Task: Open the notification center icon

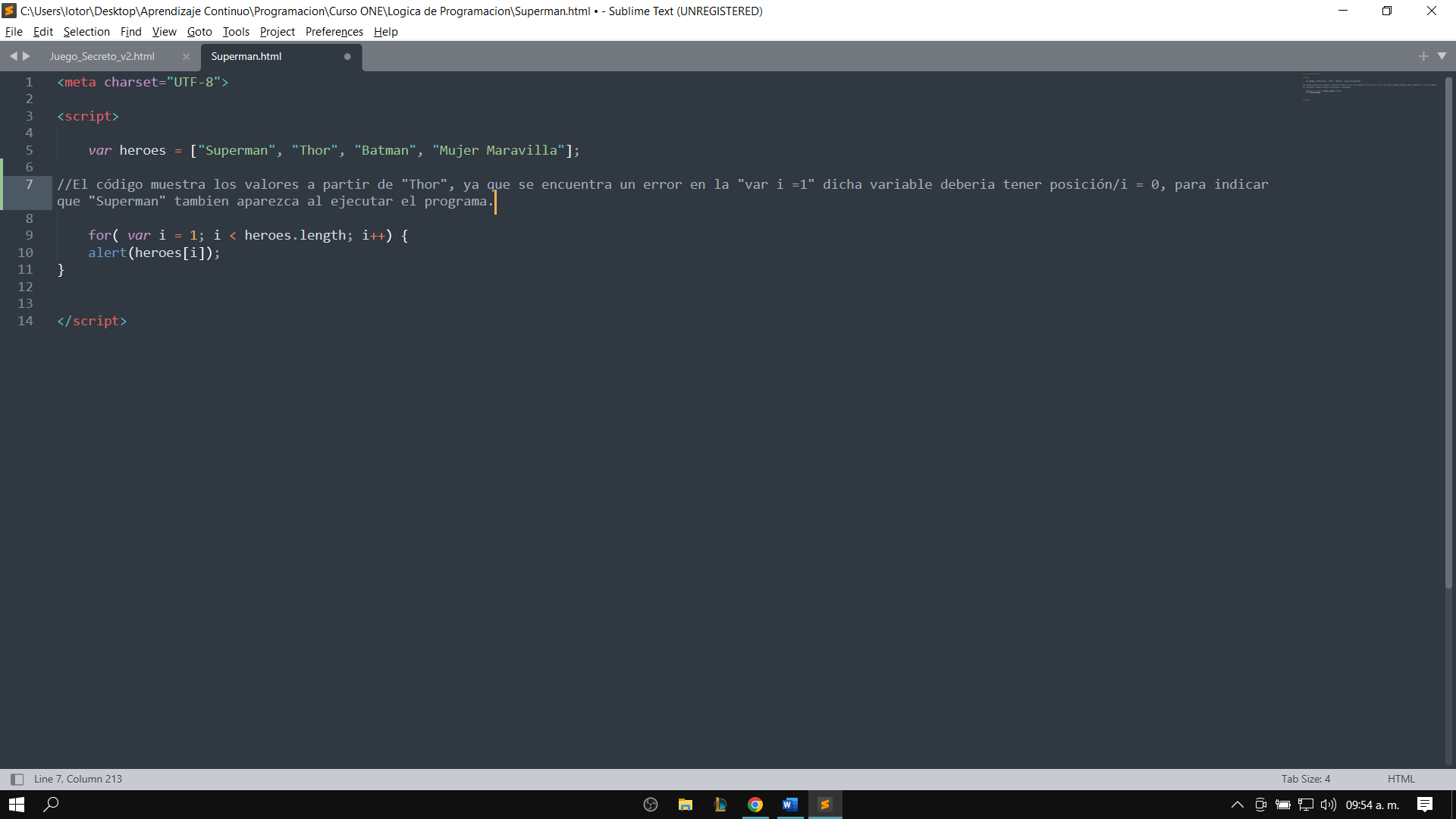Action: coord(1425,805)
